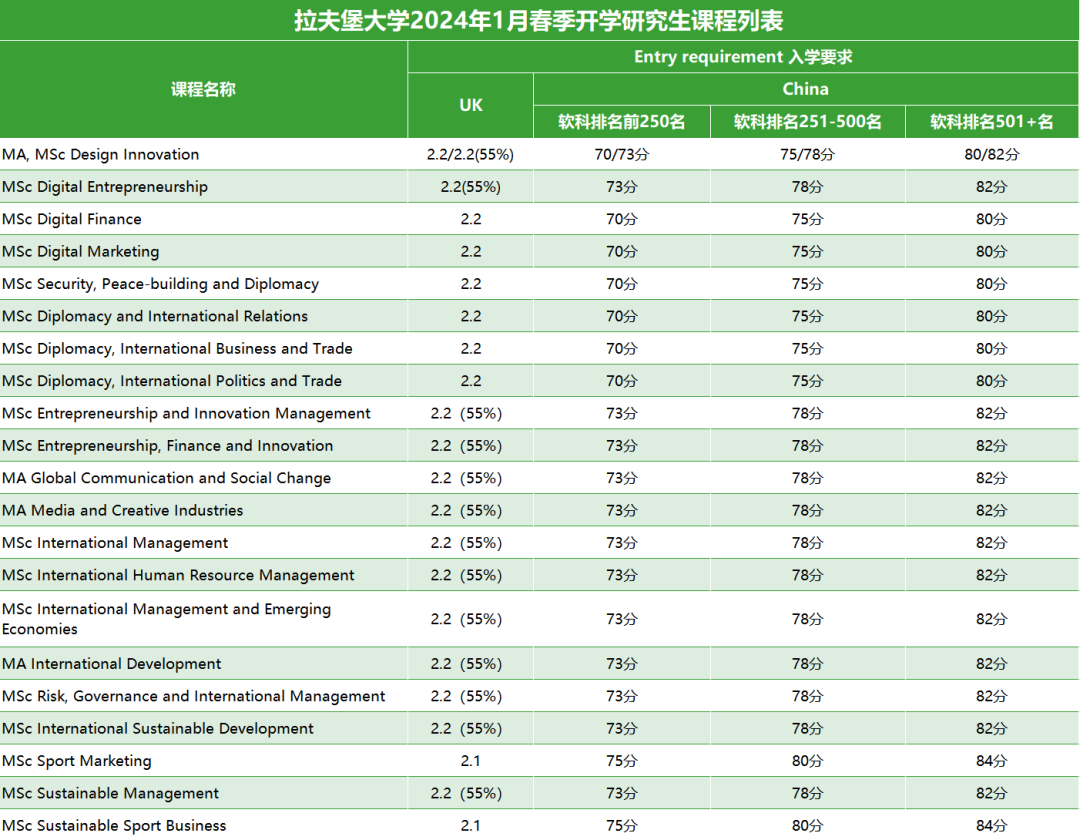Select the Entry requirement 入学要求 header
The height and width of the screenshot is (840, 1080).
click(743, 56)
